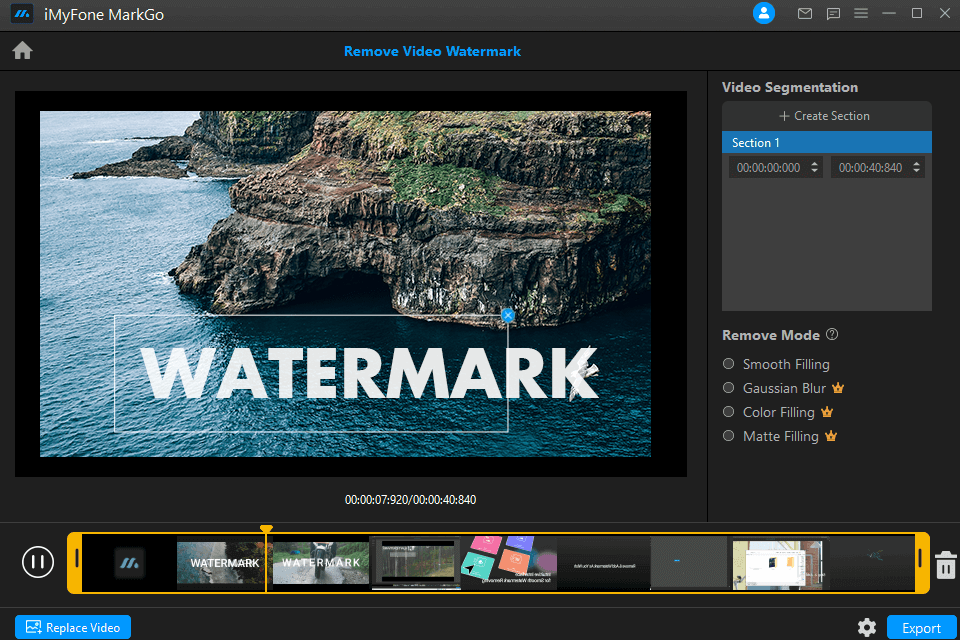The width and height of the screenshot is (960, 640).
Task: Open the feedback chat icon in title bar
Action: pyautogui.click(x=833, y=14)
